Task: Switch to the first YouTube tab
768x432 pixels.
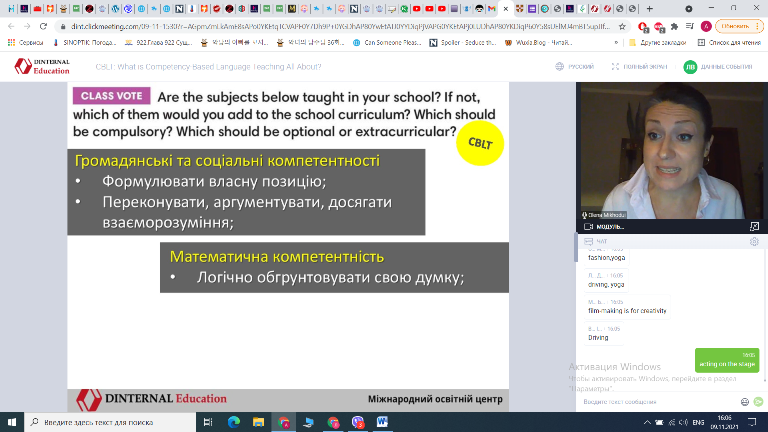Action: pyautogui.click(x=417, y=8)
